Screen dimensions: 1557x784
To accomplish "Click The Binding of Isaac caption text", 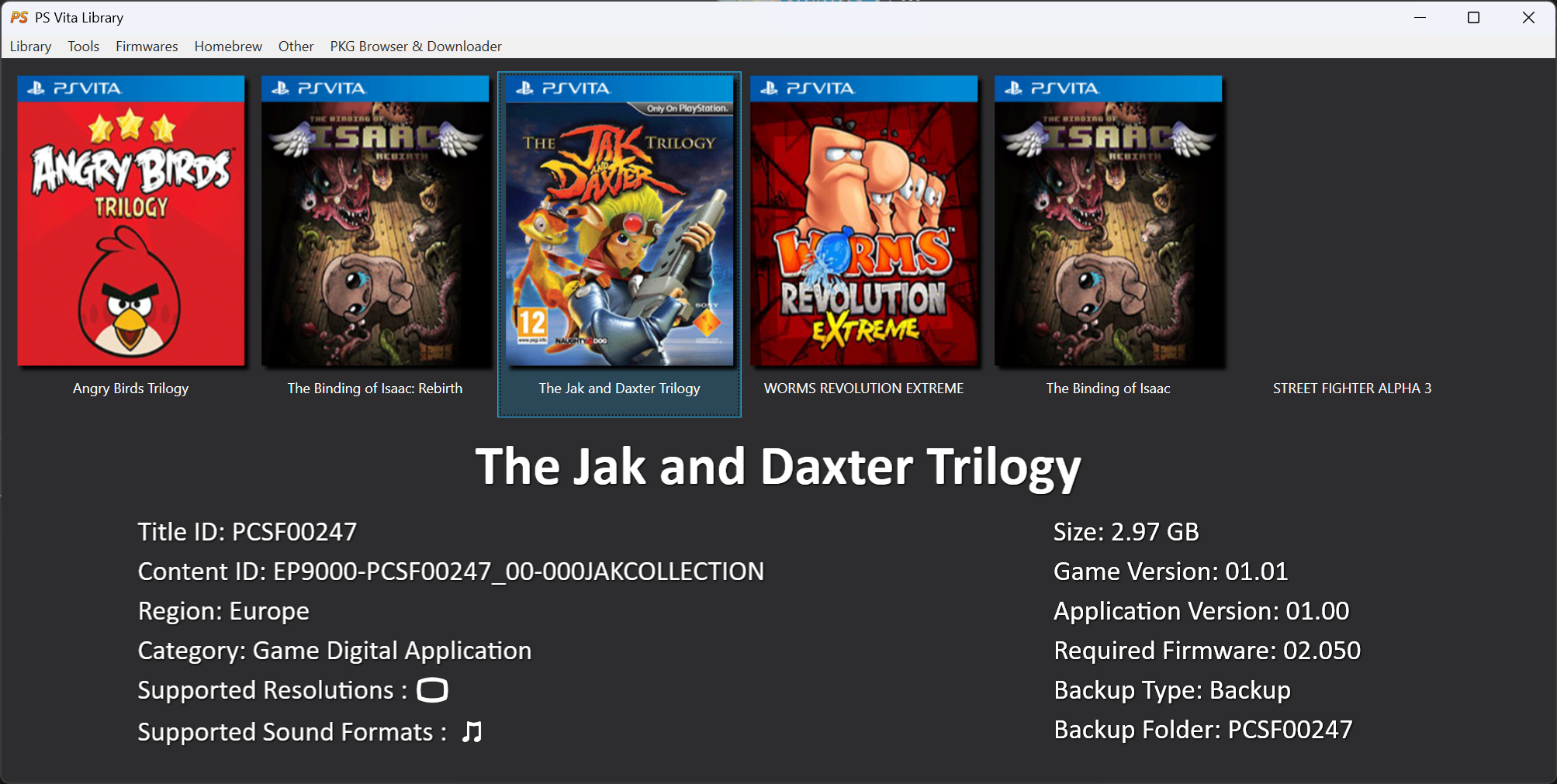I will 1109,389.
